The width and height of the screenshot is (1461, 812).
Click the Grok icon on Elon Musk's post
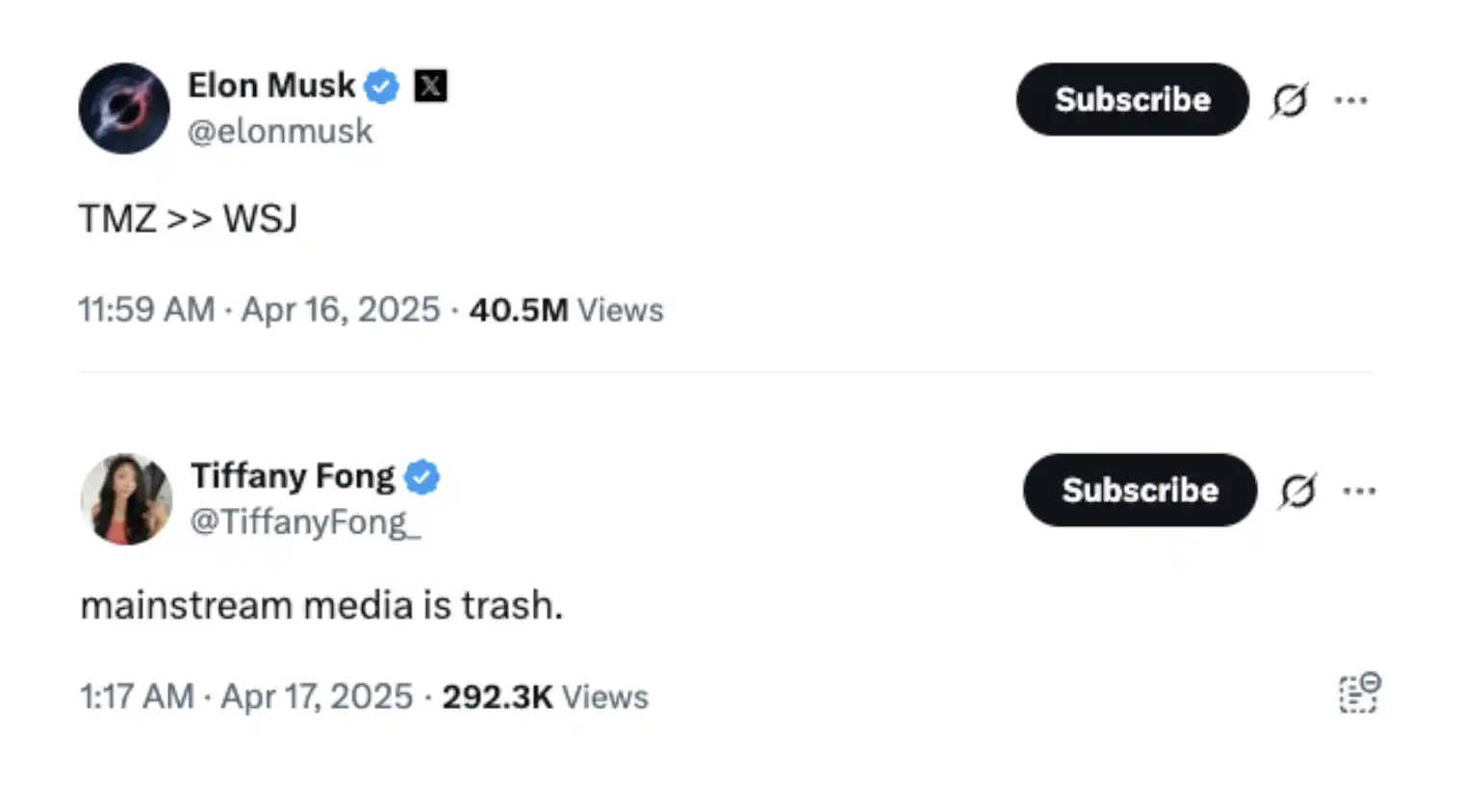(x=1289, y=100)
